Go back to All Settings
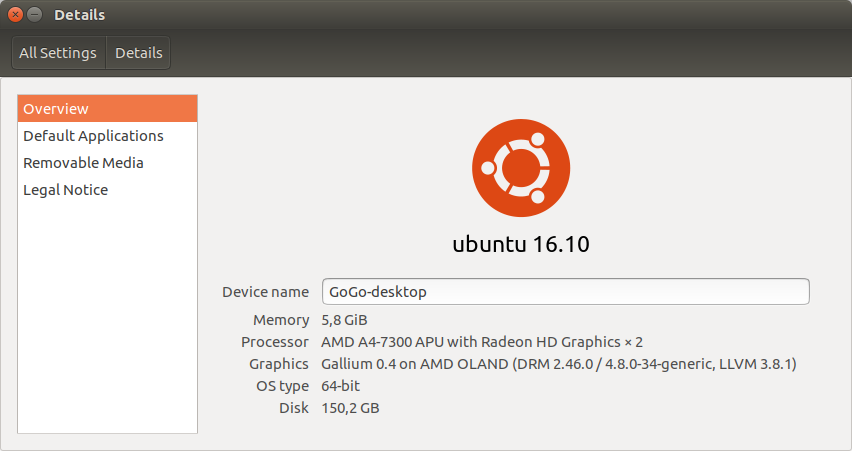 coord(58,53)
